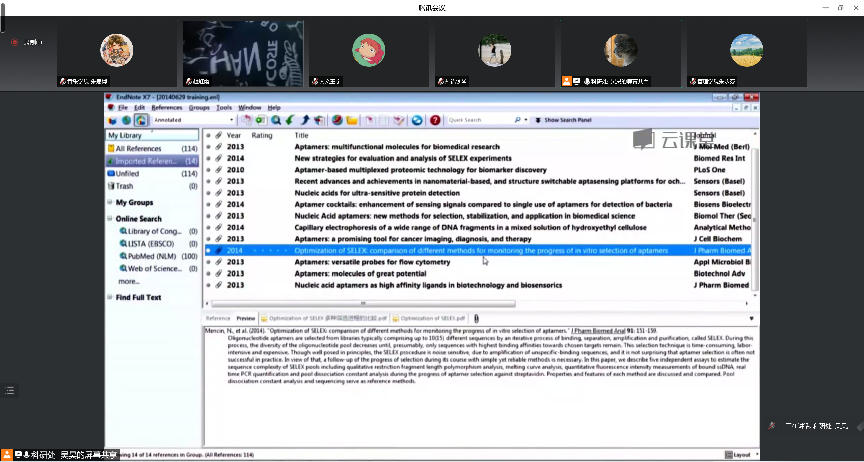Sort references by the Year column header
864x462 pixels.
pyautogui.click(x=234, y=135)
